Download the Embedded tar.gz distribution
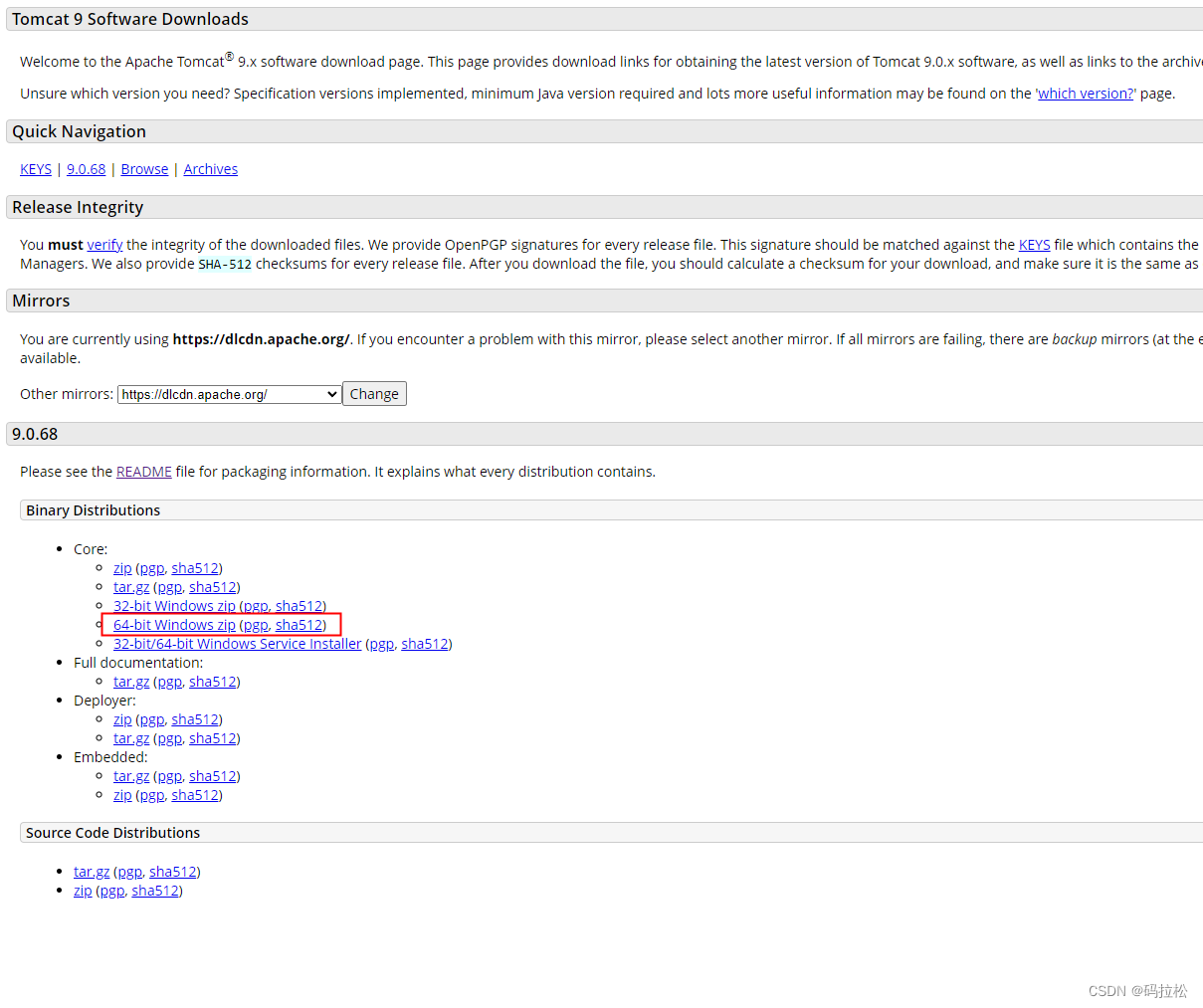 (x=131, y=776)
